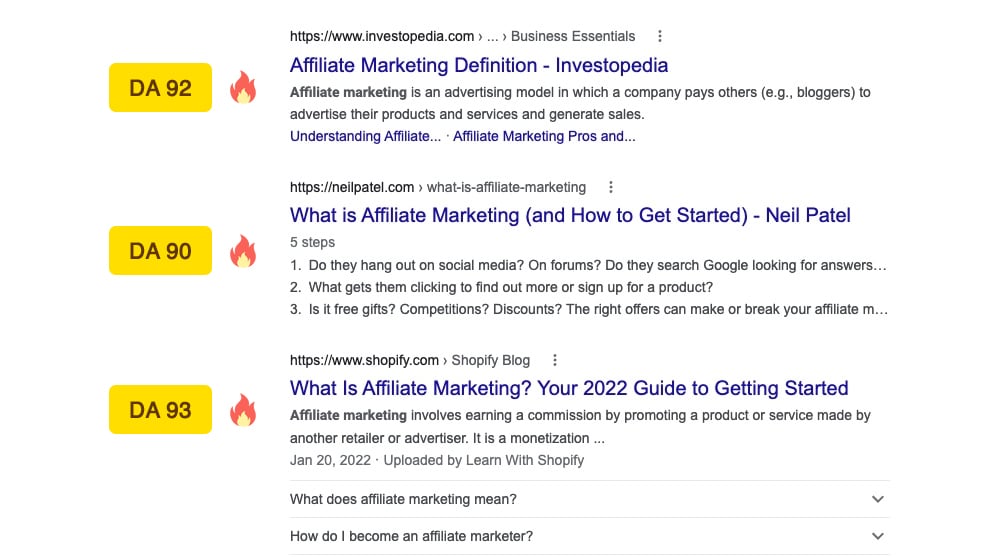
Task: Click the yellow DA 92 badge
Action: point(160,88)
